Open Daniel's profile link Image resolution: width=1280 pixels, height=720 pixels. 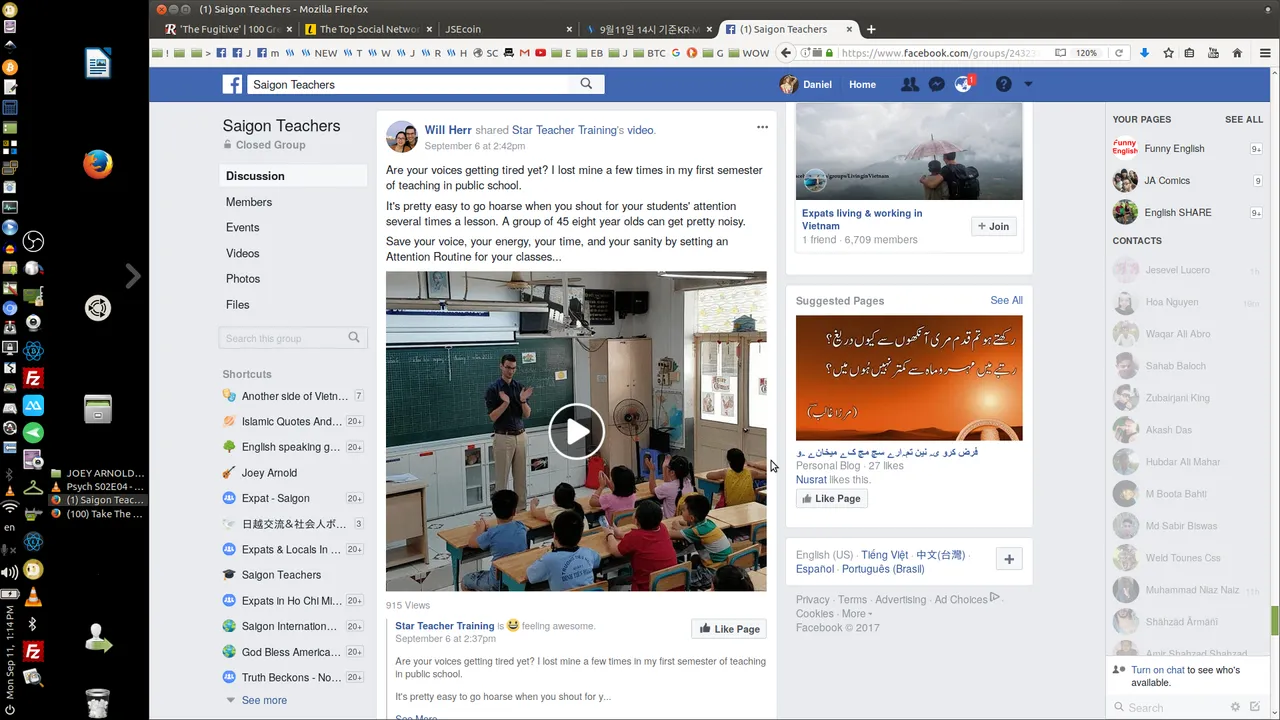[x=806, y=85]
